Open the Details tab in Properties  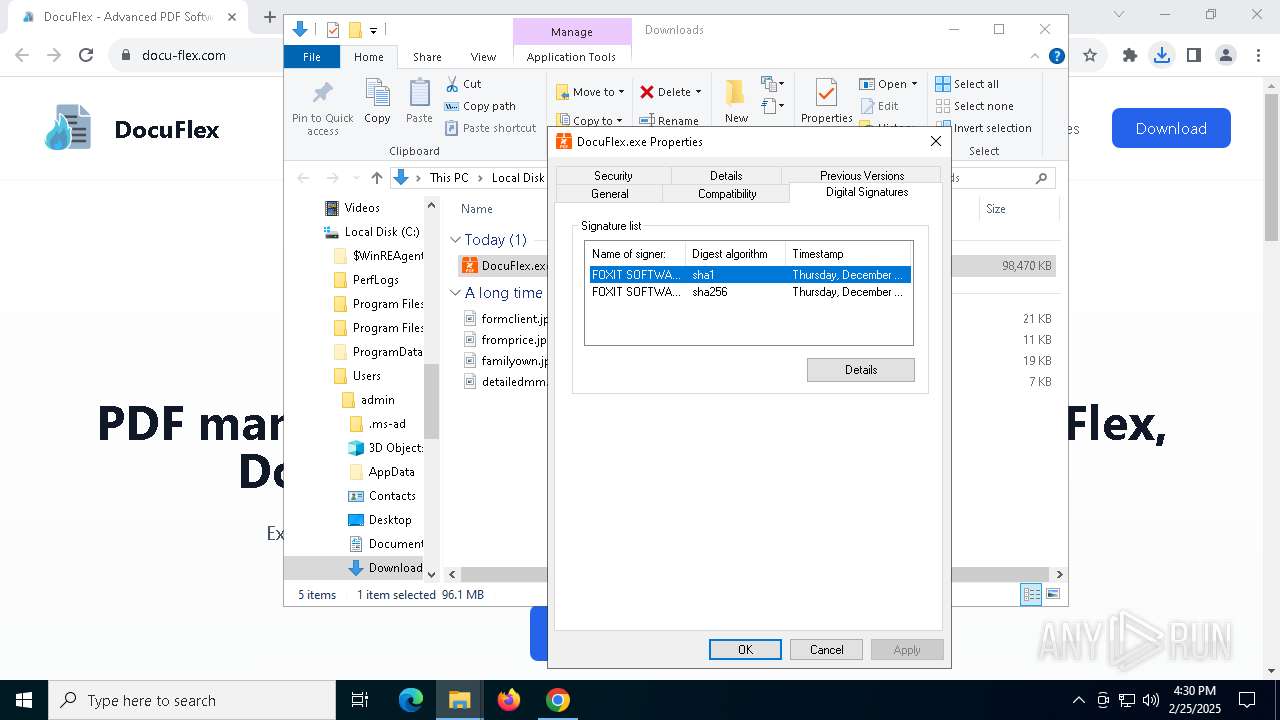click(726, 175)
